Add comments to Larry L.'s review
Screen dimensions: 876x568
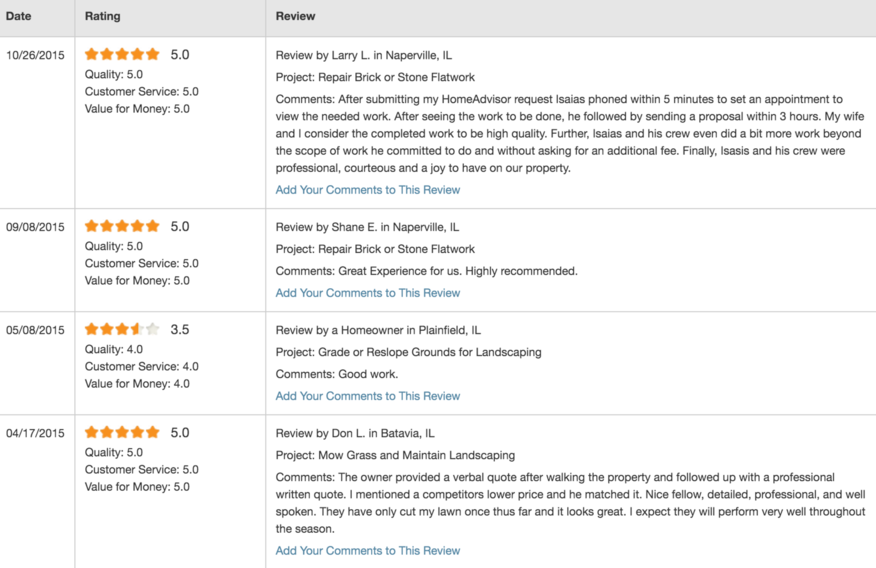(368, 190)
